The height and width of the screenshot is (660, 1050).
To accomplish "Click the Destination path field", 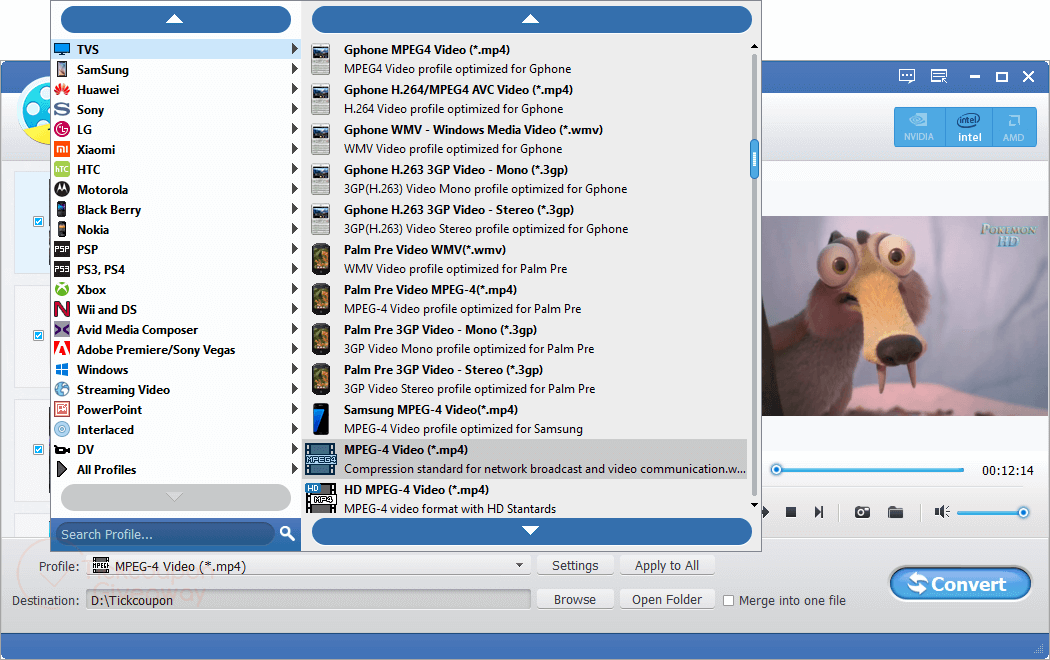I will (x=308, y=600).
